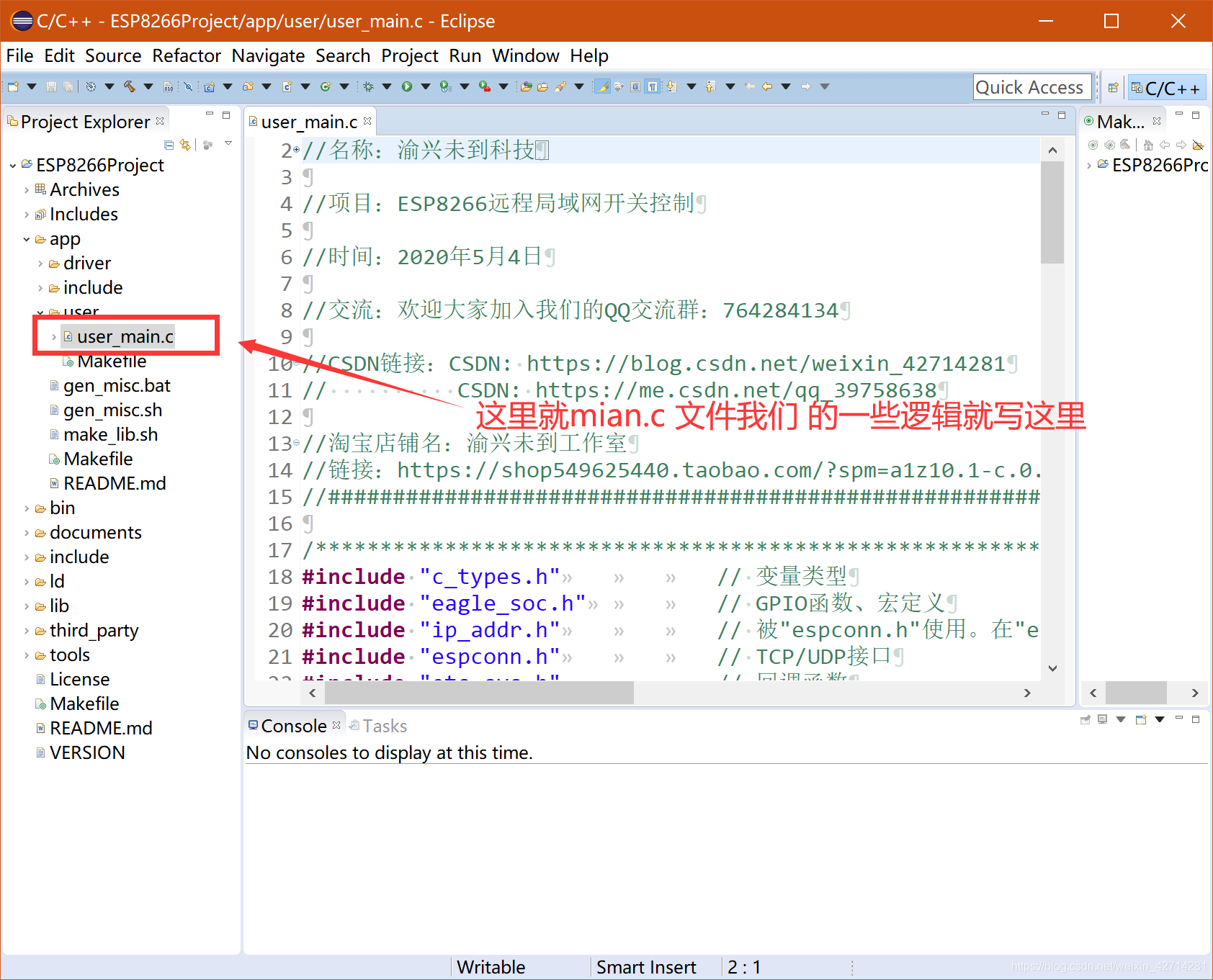Launch the debugger with the bug icon
This screenshot has width=1213, height=980.
(369, 86)
